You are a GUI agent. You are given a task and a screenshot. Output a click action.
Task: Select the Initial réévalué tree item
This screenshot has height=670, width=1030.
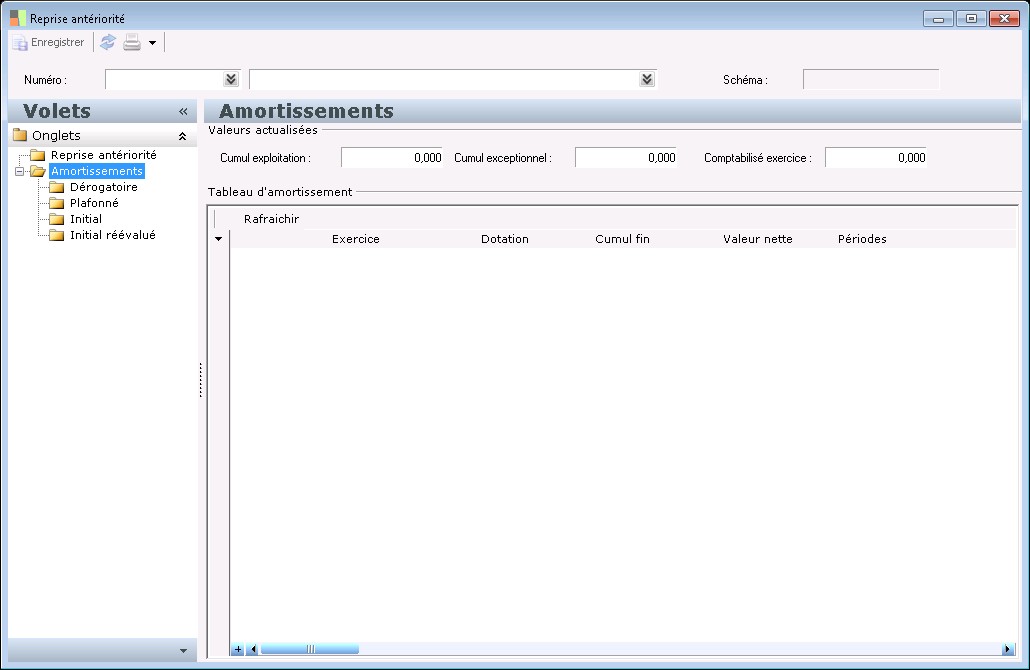pos(112,235)
